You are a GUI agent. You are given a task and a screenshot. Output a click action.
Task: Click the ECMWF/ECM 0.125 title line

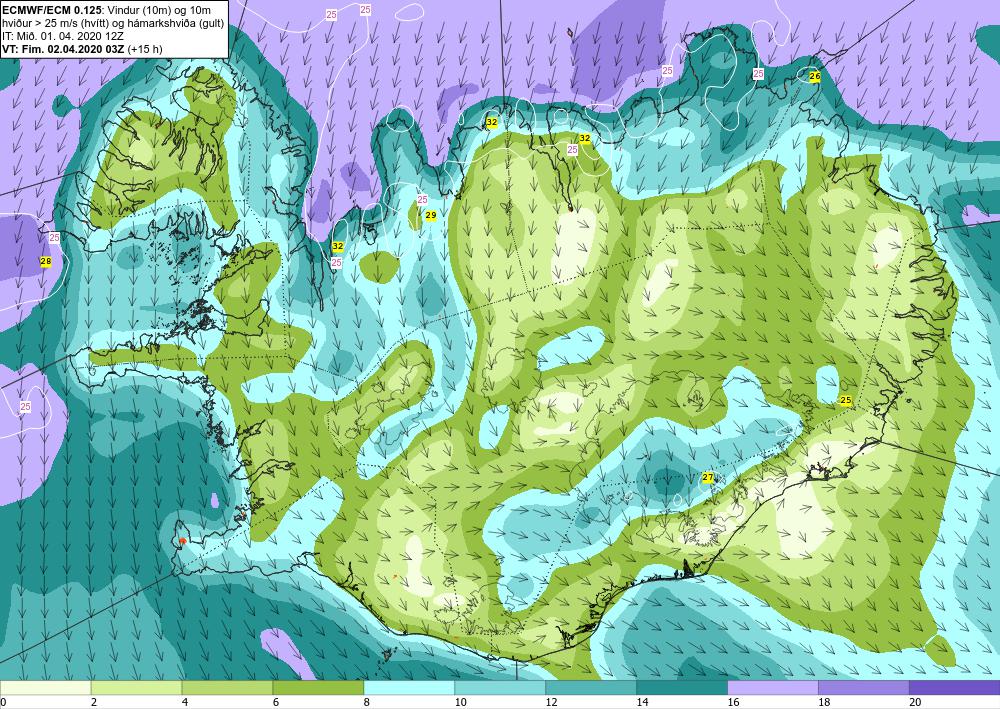(x=107, y=10)
